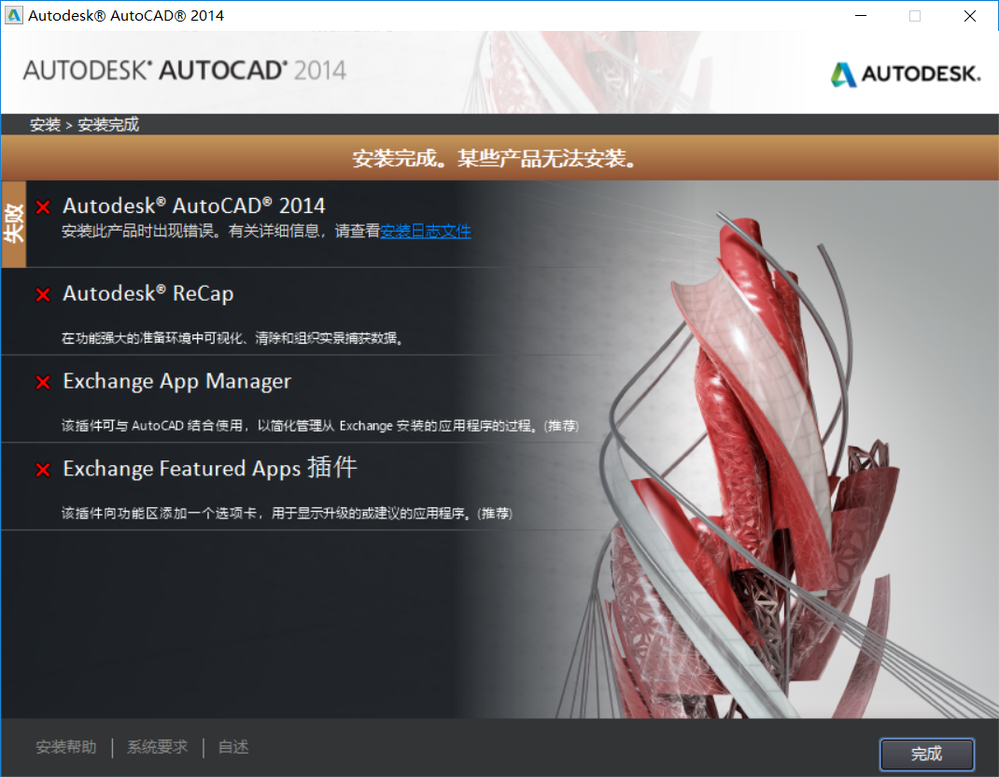
Task: Click the red X by Exchange Featured Apps
Action: tap(43, 470)
